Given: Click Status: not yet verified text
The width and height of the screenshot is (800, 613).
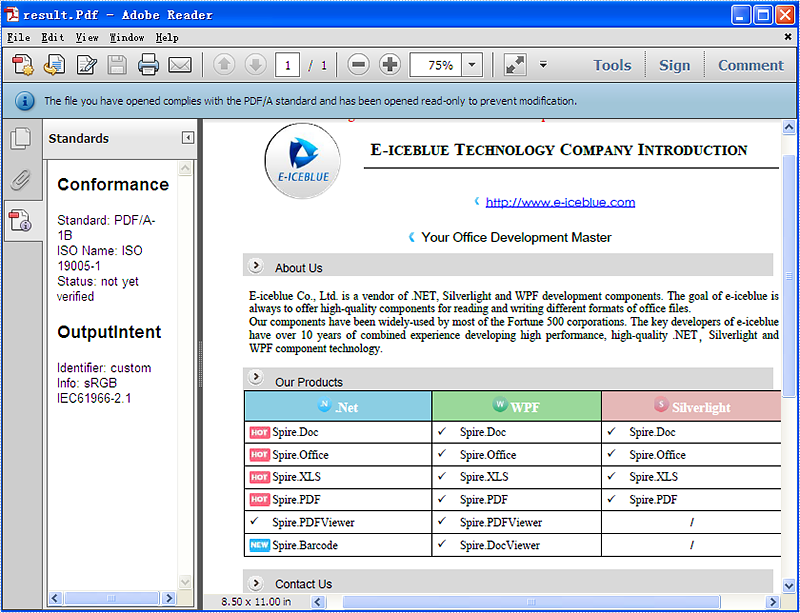Looking at the screenshot, I should coord(97,289).
